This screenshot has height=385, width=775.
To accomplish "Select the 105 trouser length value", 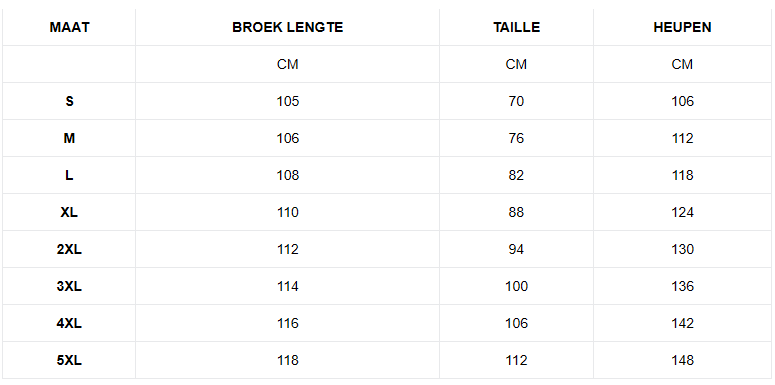I will pos(288,101).
